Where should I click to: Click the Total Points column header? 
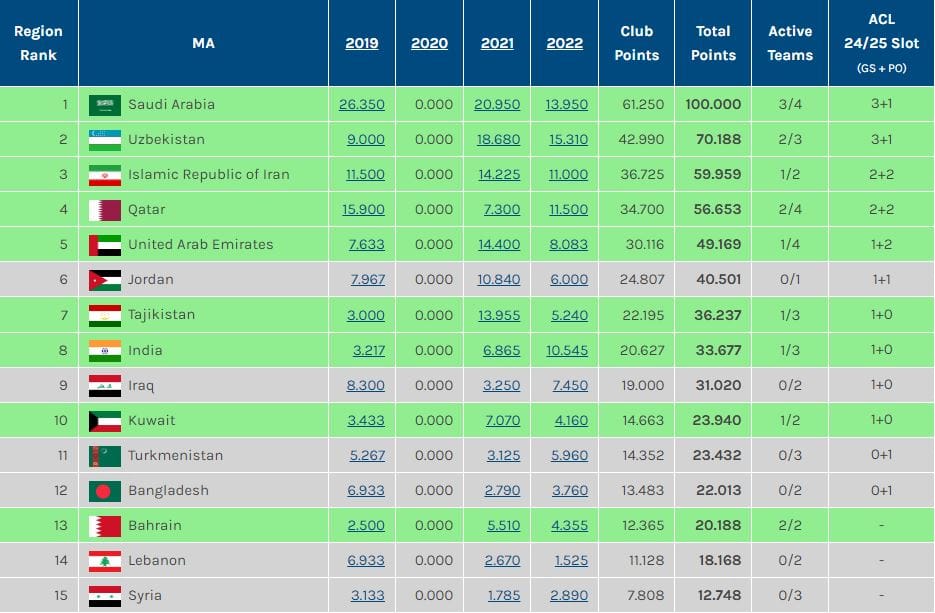713,43
